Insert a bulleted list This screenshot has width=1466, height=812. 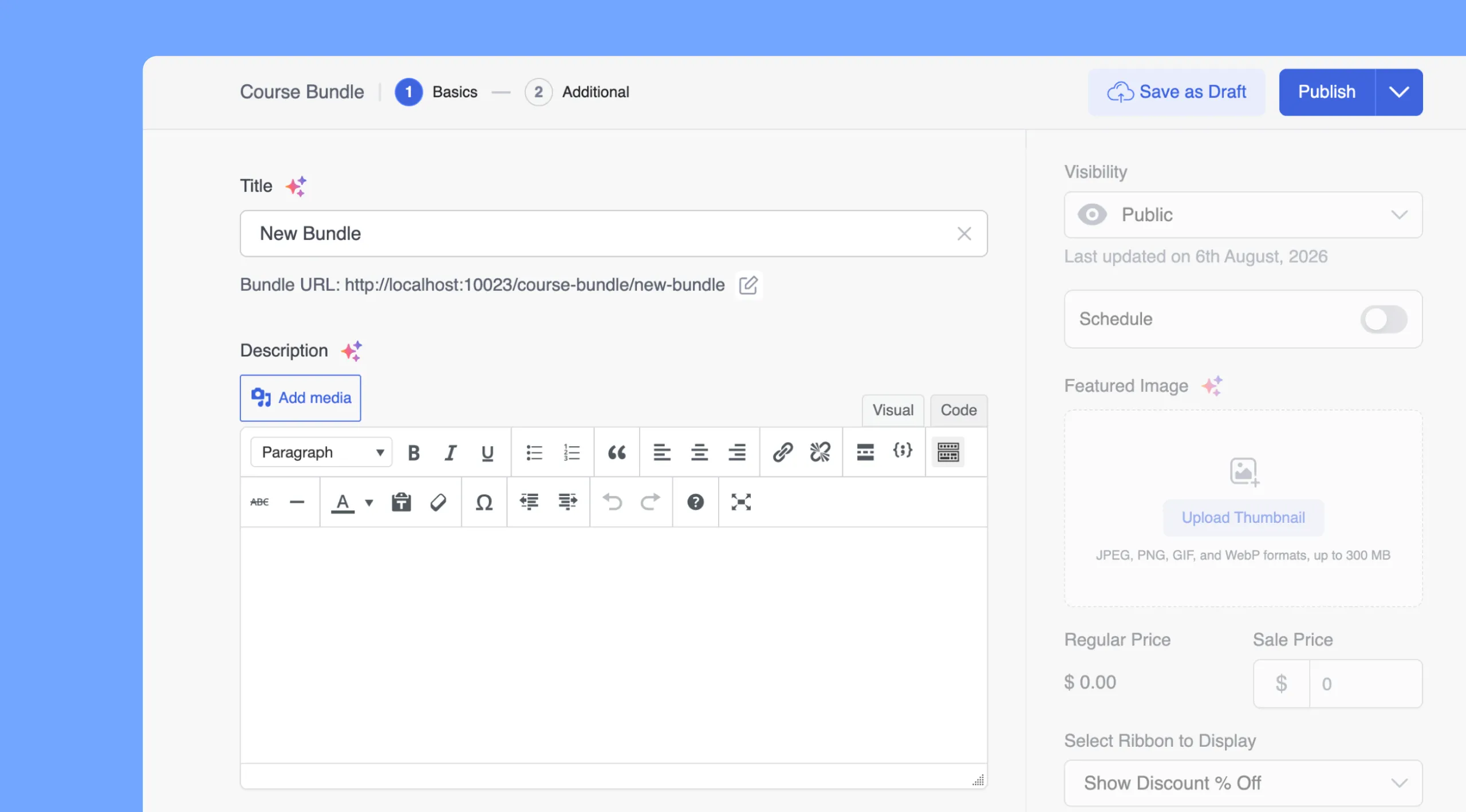[x=534, y=452]
